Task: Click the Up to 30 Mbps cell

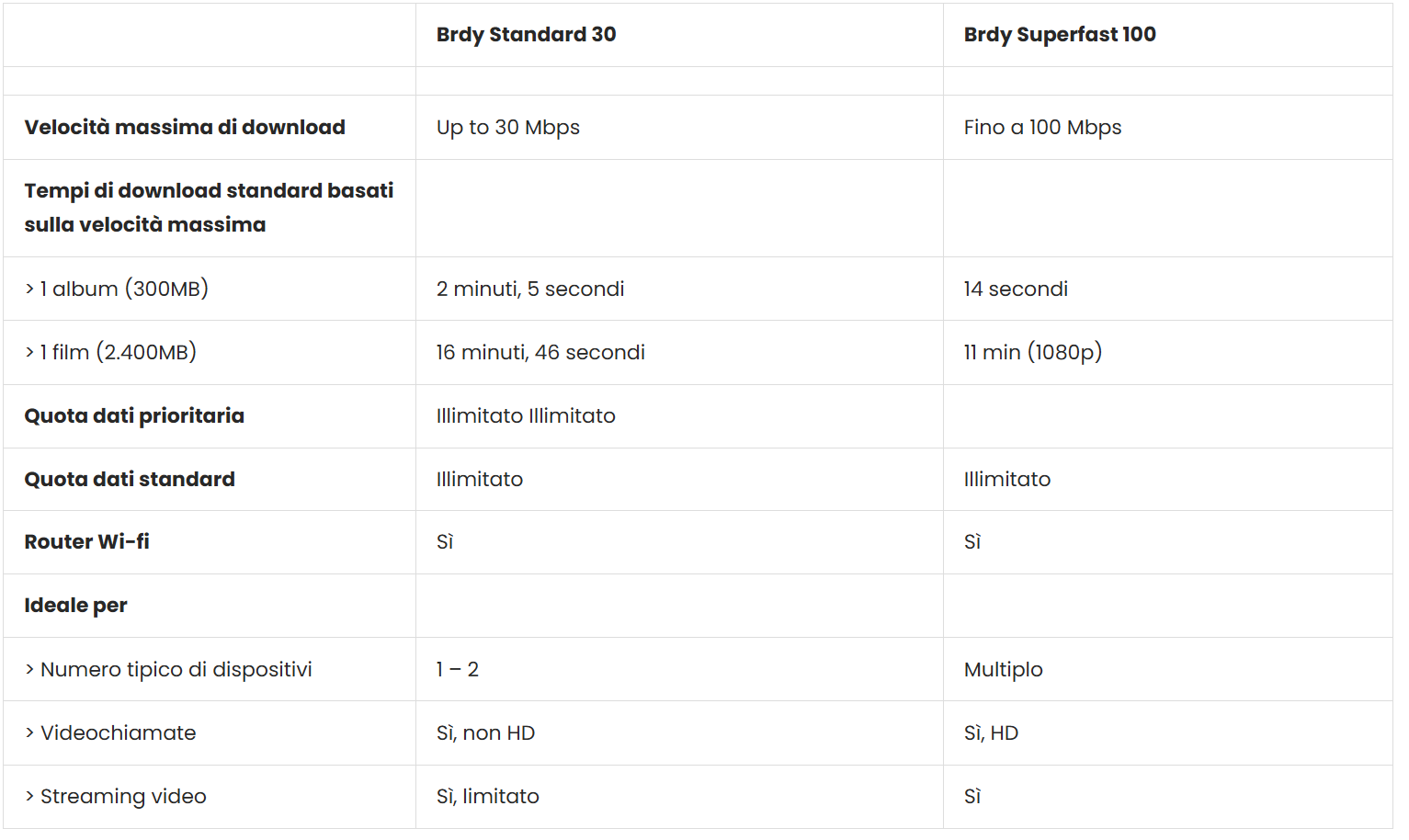Action: tap(507, 128)
